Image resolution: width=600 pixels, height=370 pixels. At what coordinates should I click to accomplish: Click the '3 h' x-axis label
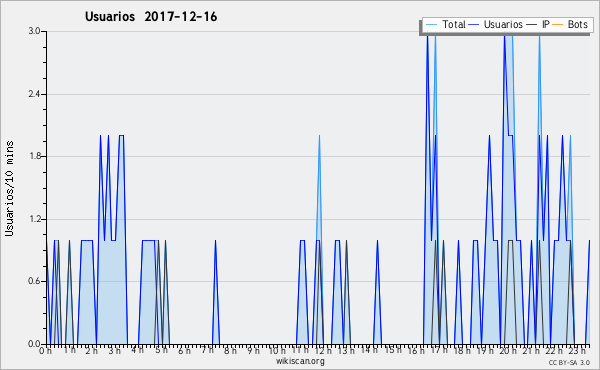coord(114,351)
